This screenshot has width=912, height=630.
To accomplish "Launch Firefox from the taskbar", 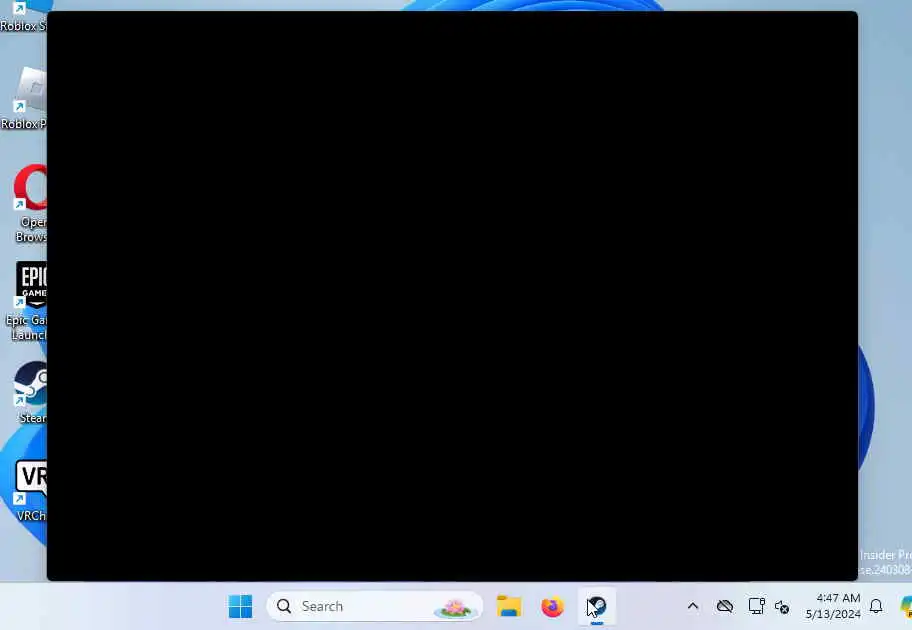I will click(552, 607).
